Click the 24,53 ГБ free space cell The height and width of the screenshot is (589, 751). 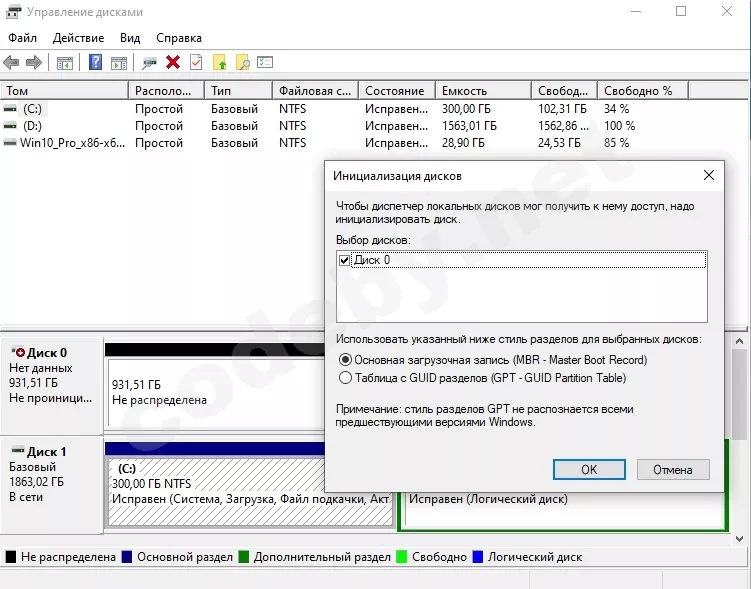(x=559, y=143)
